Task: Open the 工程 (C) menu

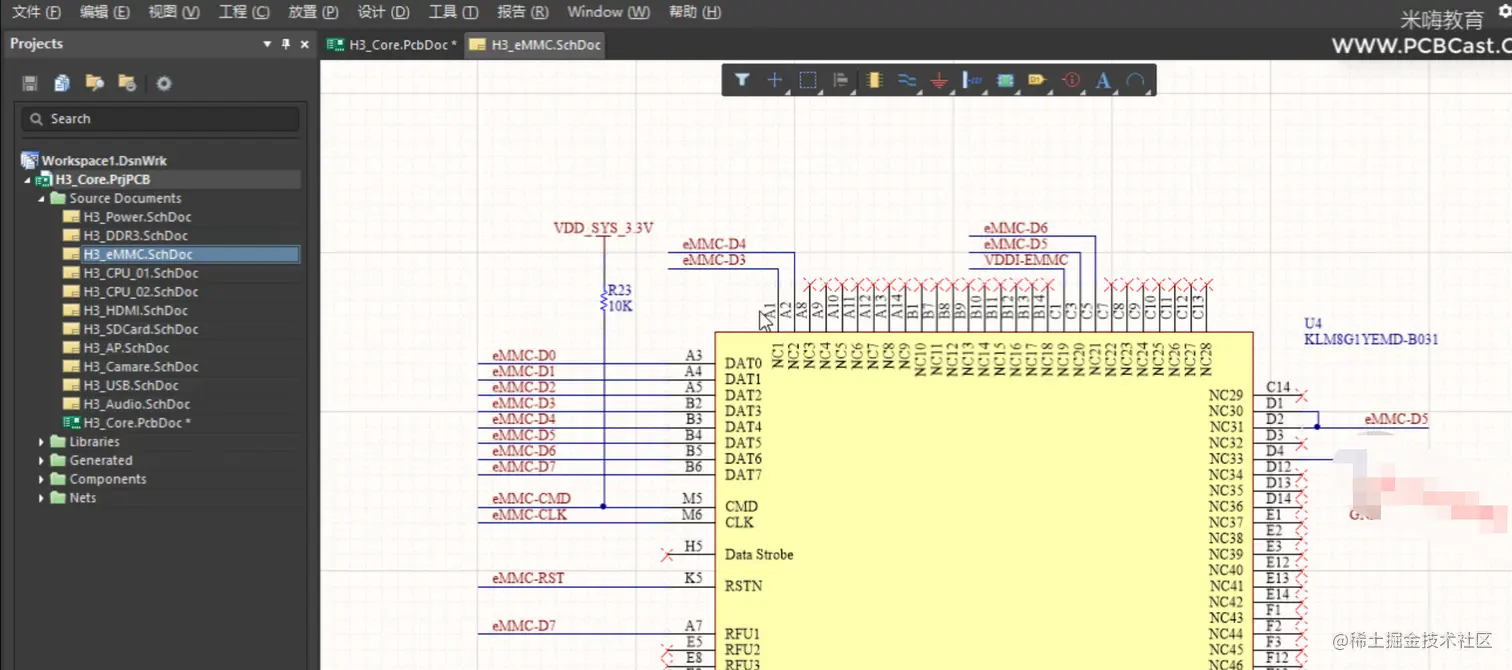Action: [x=244, y=12]
